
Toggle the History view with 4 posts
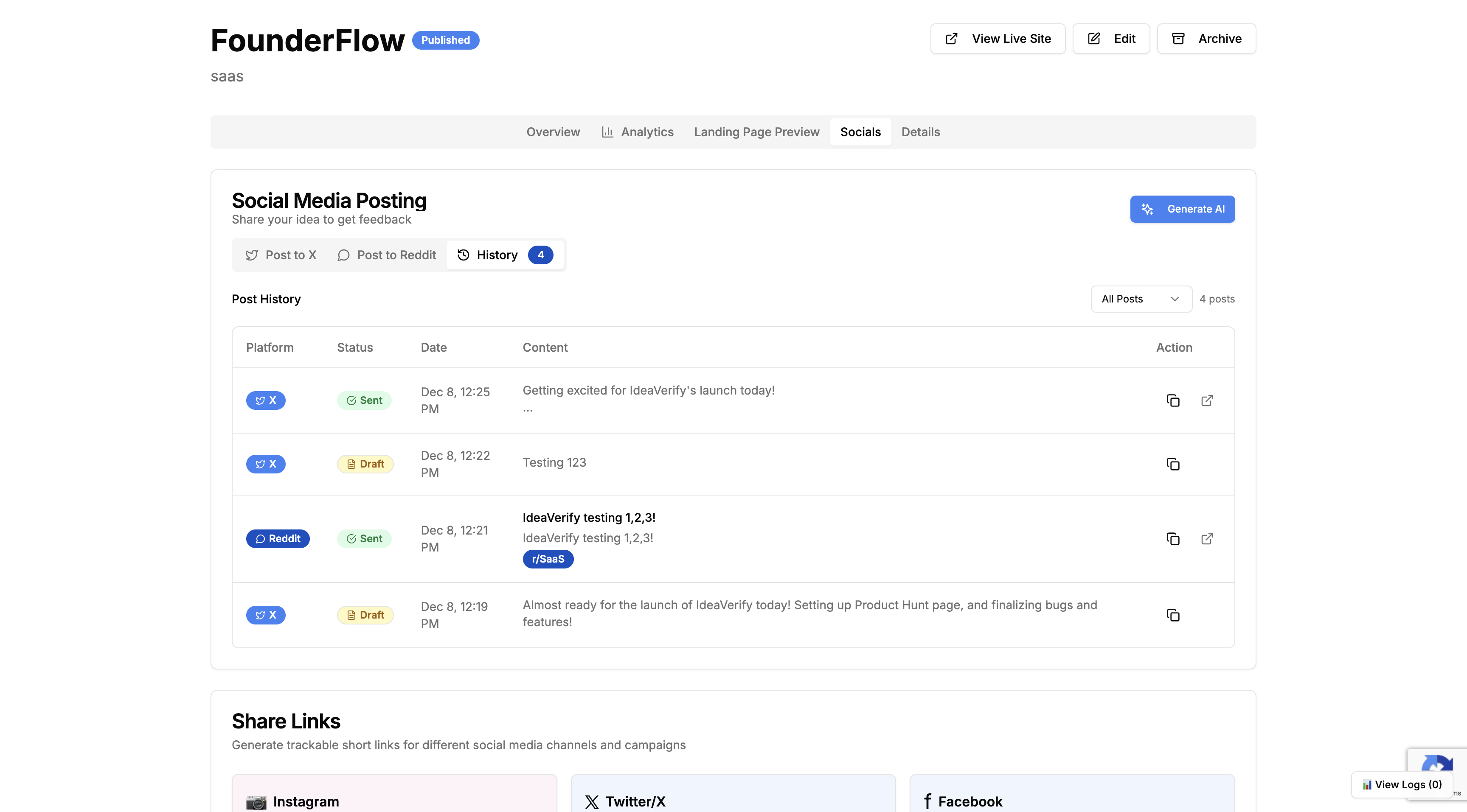click(x=505, y=255)
